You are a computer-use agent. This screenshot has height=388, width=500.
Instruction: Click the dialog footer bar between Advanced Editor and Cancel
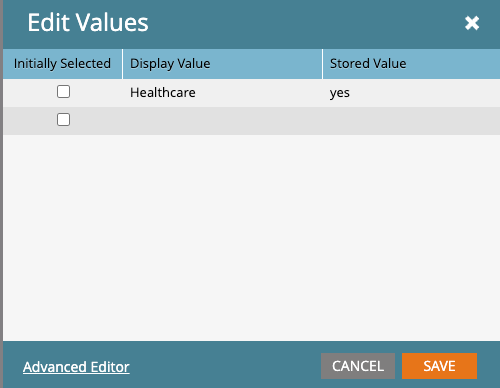pyautogui.click(x=225, y=366)
